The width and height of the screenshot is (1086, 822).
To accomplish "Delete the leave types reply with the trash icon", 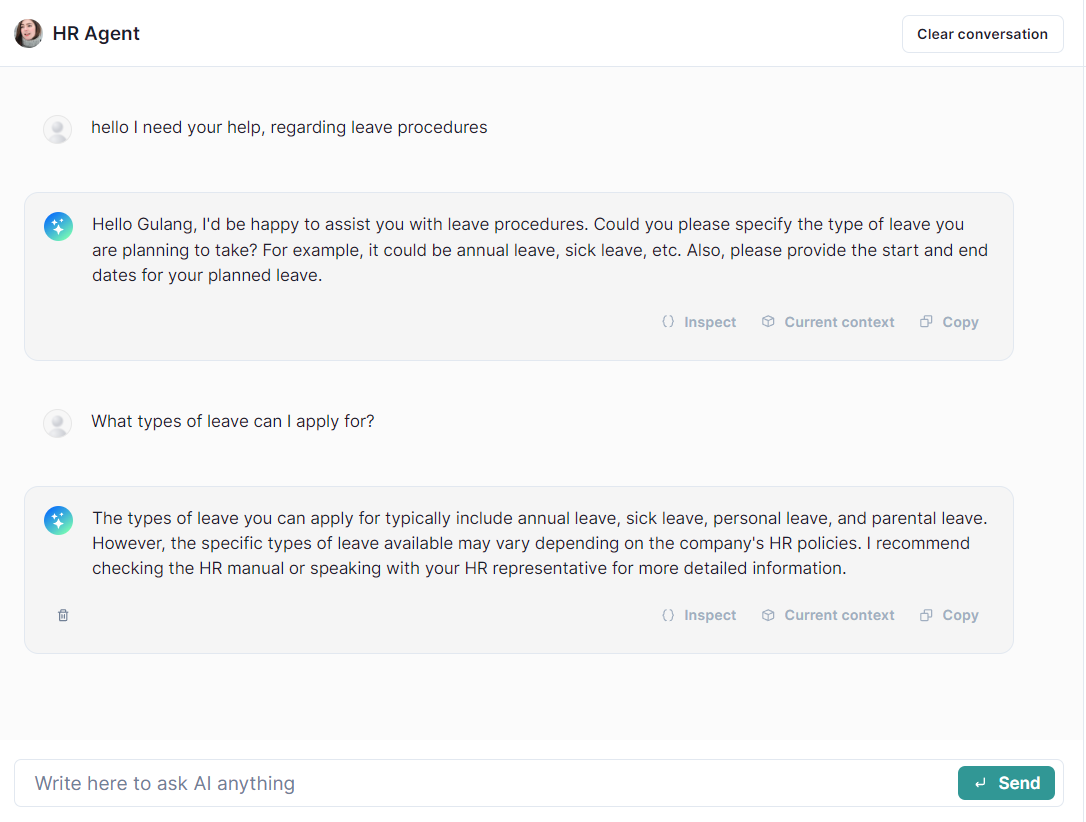I will [63, 616].
